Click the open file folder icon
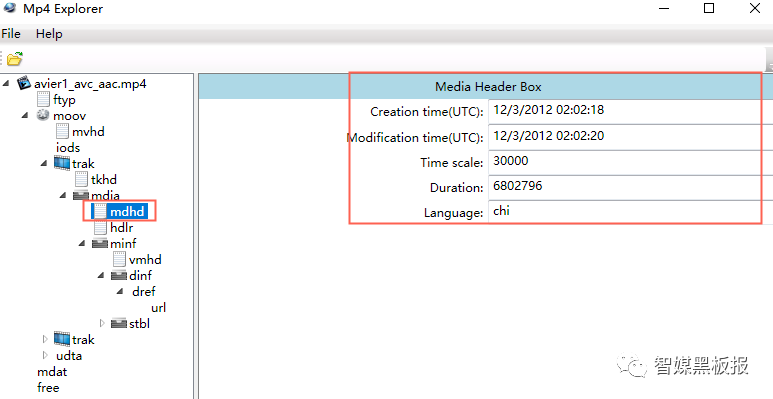The image size is (773, 399). coord(15,58)
